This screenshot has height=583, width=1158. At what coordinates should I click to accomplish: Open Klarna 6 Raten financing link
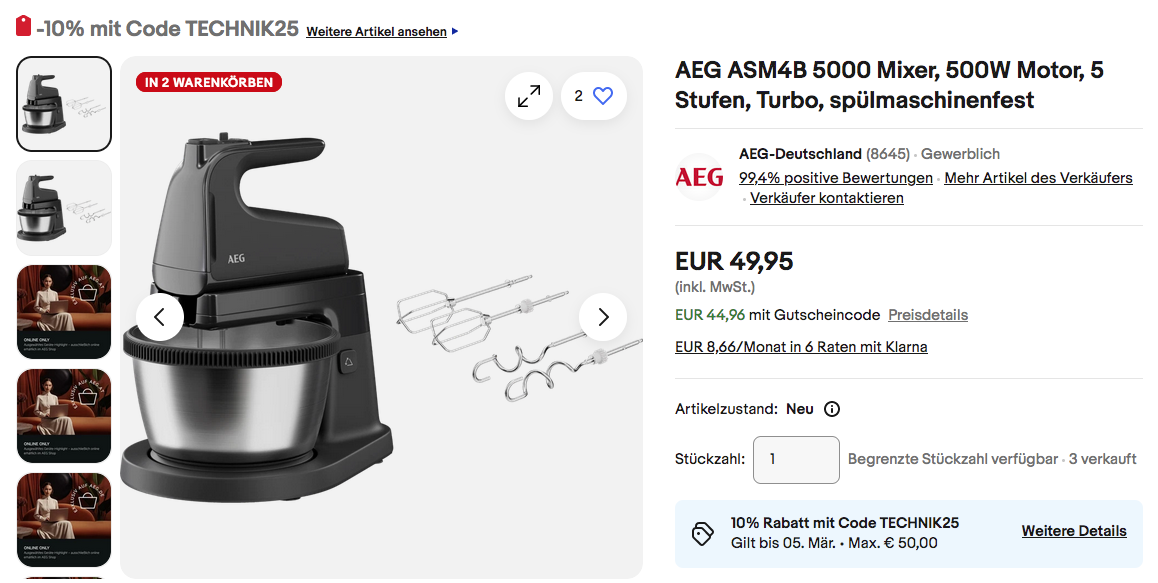coord(801,347)
